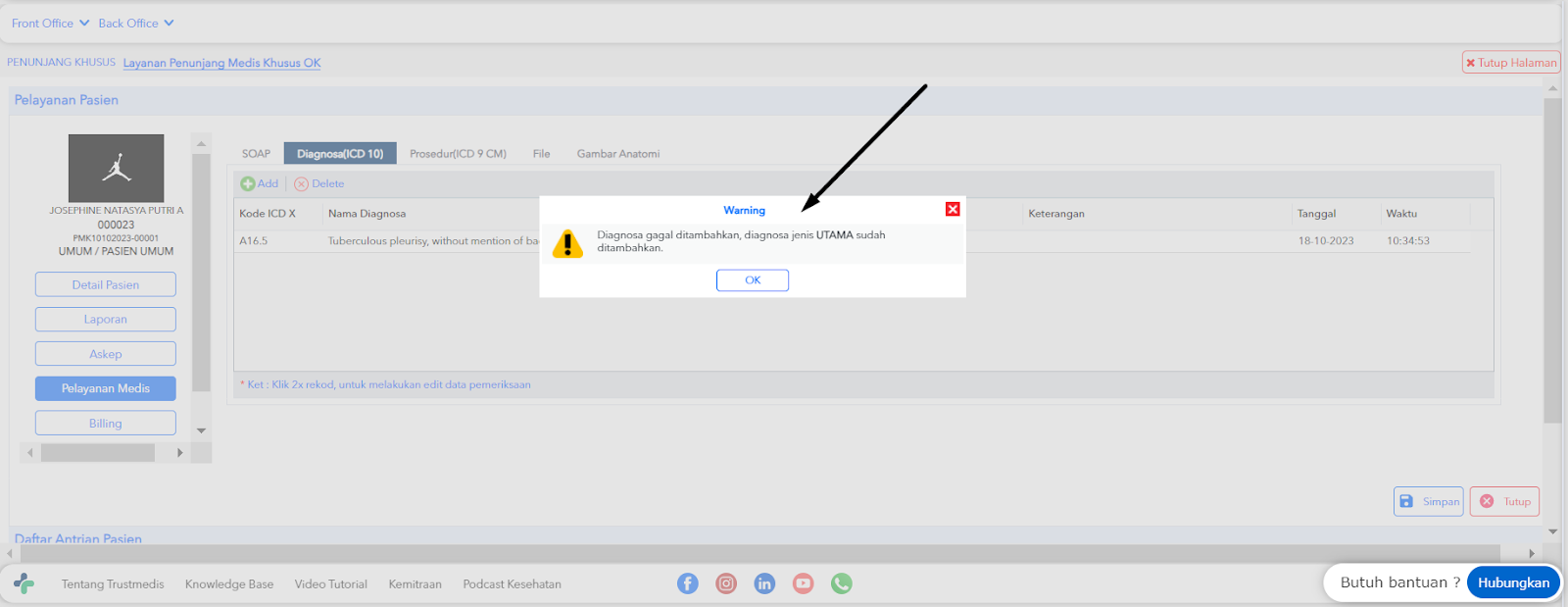Click the patient profile photo thumbnail
This screenshot has width=1568, height=607.
(x=116, y=168)
